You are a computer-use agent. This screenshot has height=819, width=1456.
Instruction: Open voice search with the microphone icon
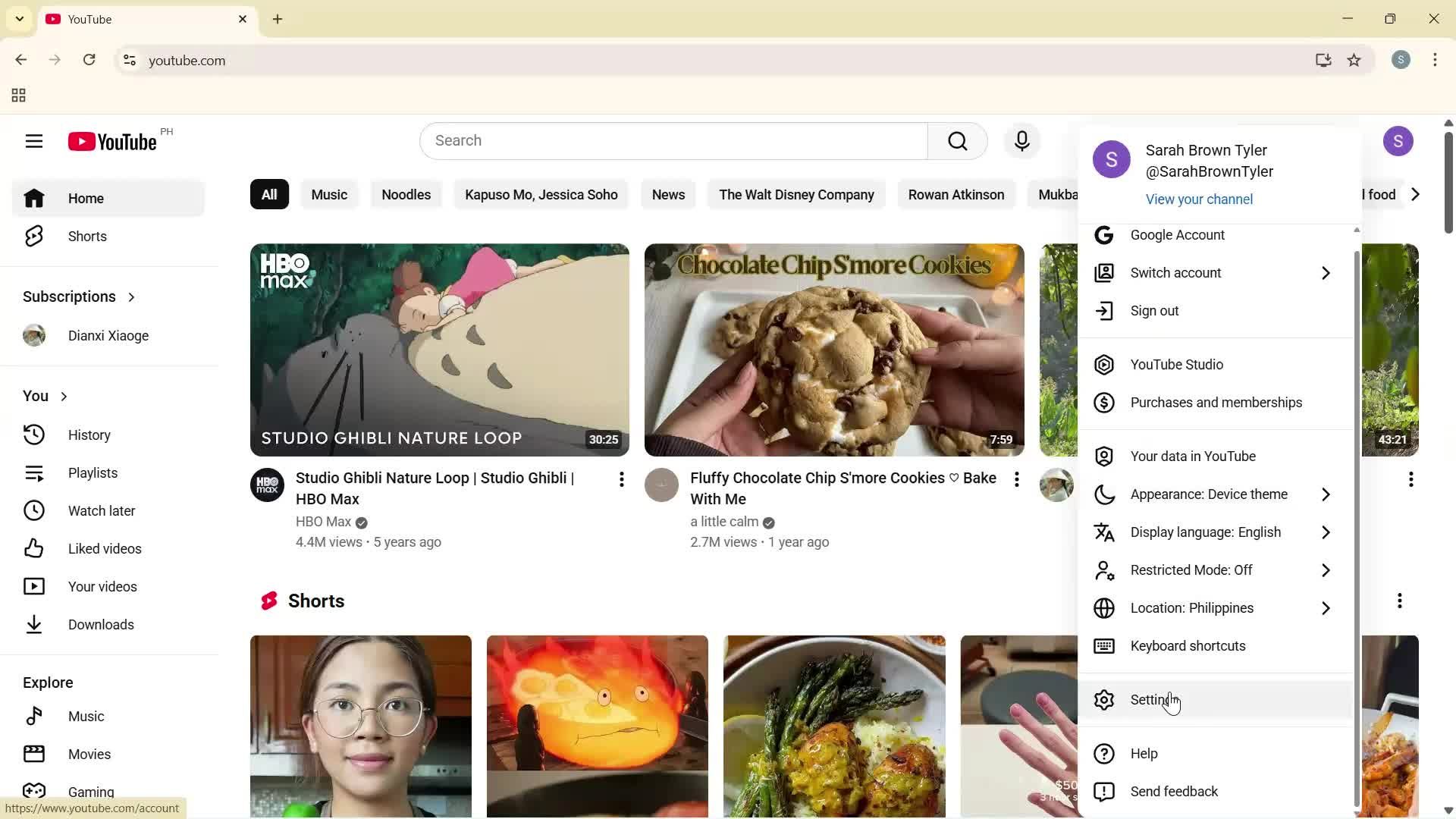pos(1022,141)
